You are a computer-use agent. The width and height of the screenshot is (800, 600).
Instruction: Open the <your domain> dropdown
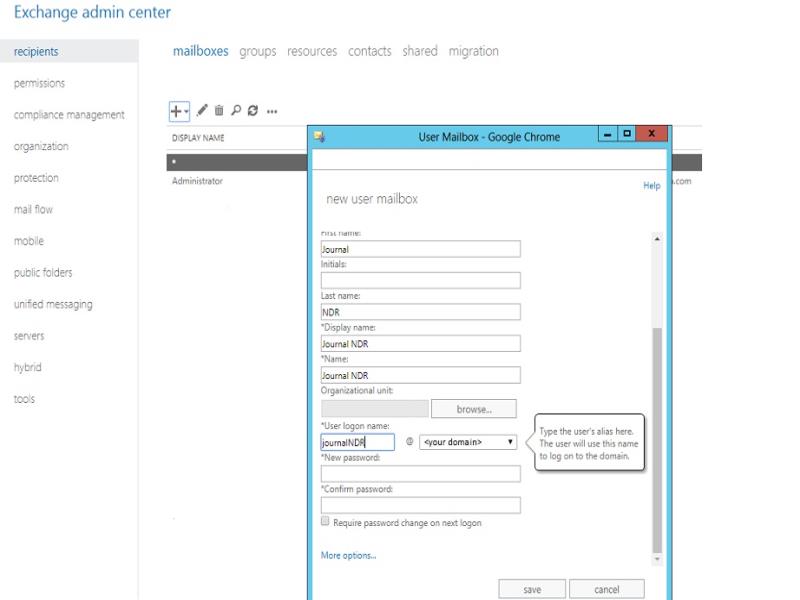pyautogui.click(x=468, y=442)
